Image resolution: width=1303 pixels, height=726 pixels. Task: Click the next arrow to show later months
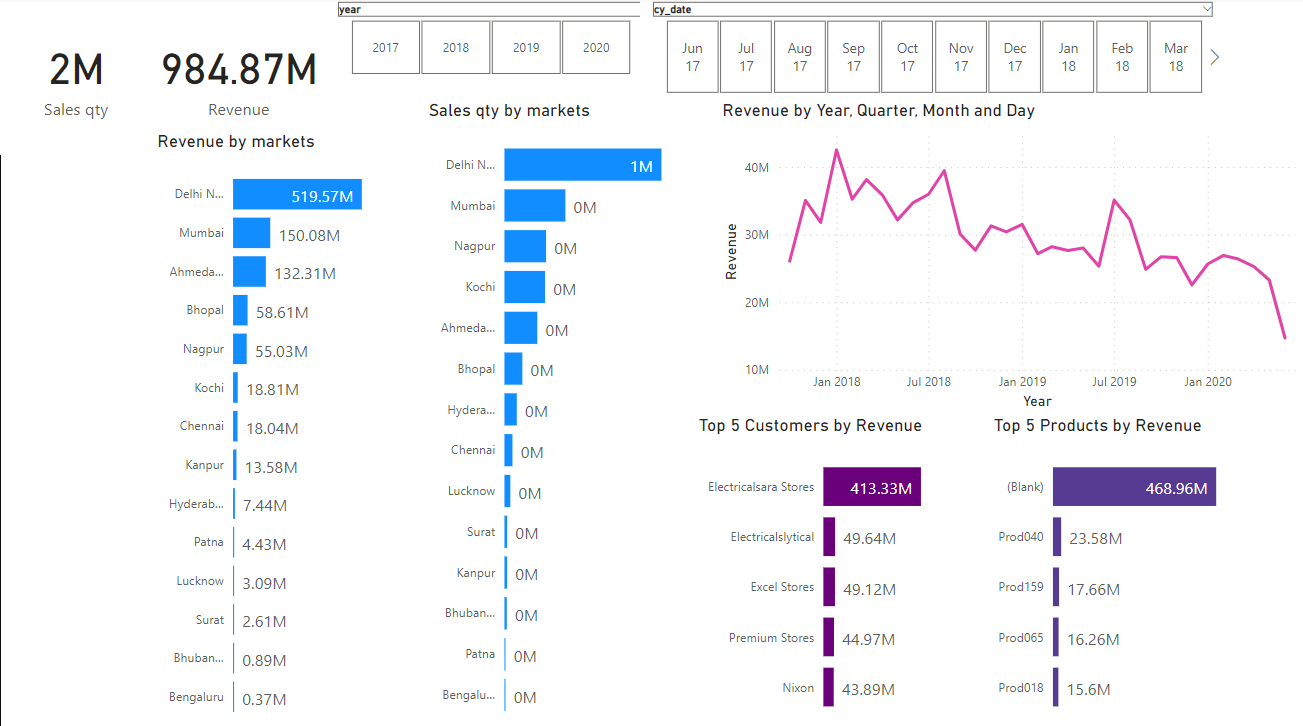1213,56
